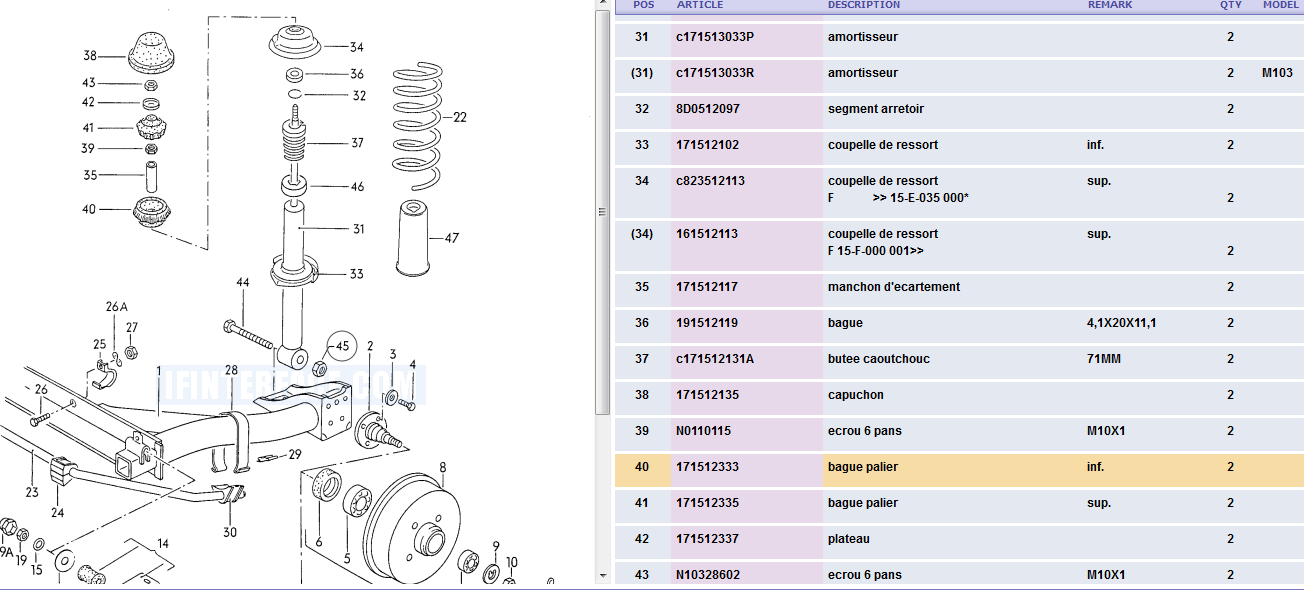Click article number 171512102
Screen dimensions: 1304x590
pos(708,145)
